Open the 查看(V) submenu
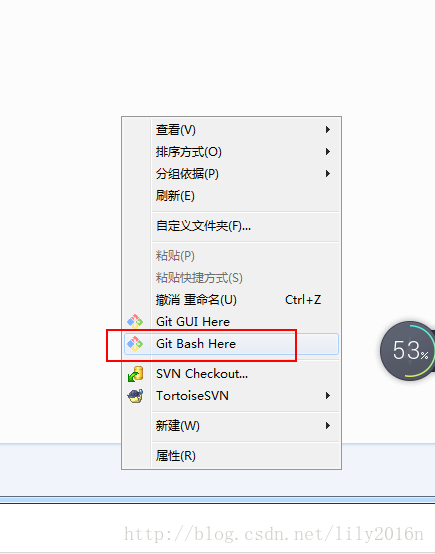 (231, 130)
